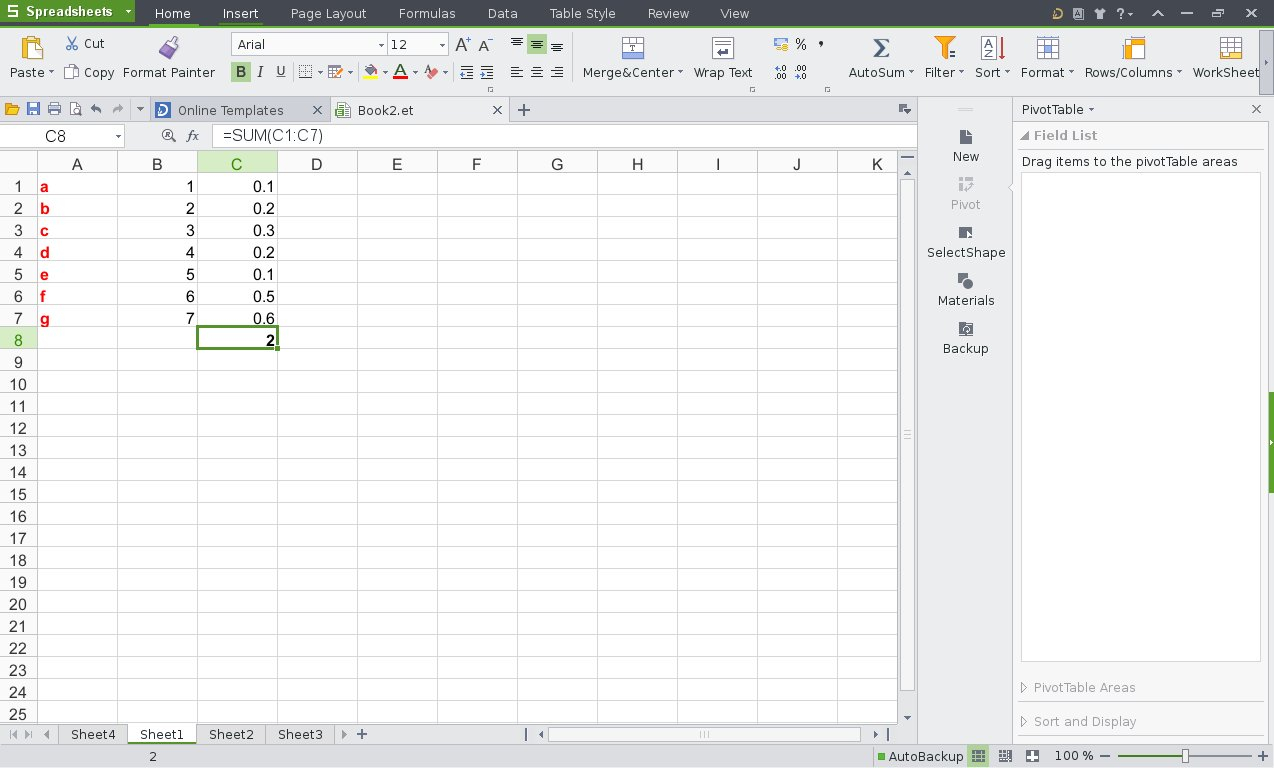Open the PivotTable pane title dropdown

tap(1091, 110)
